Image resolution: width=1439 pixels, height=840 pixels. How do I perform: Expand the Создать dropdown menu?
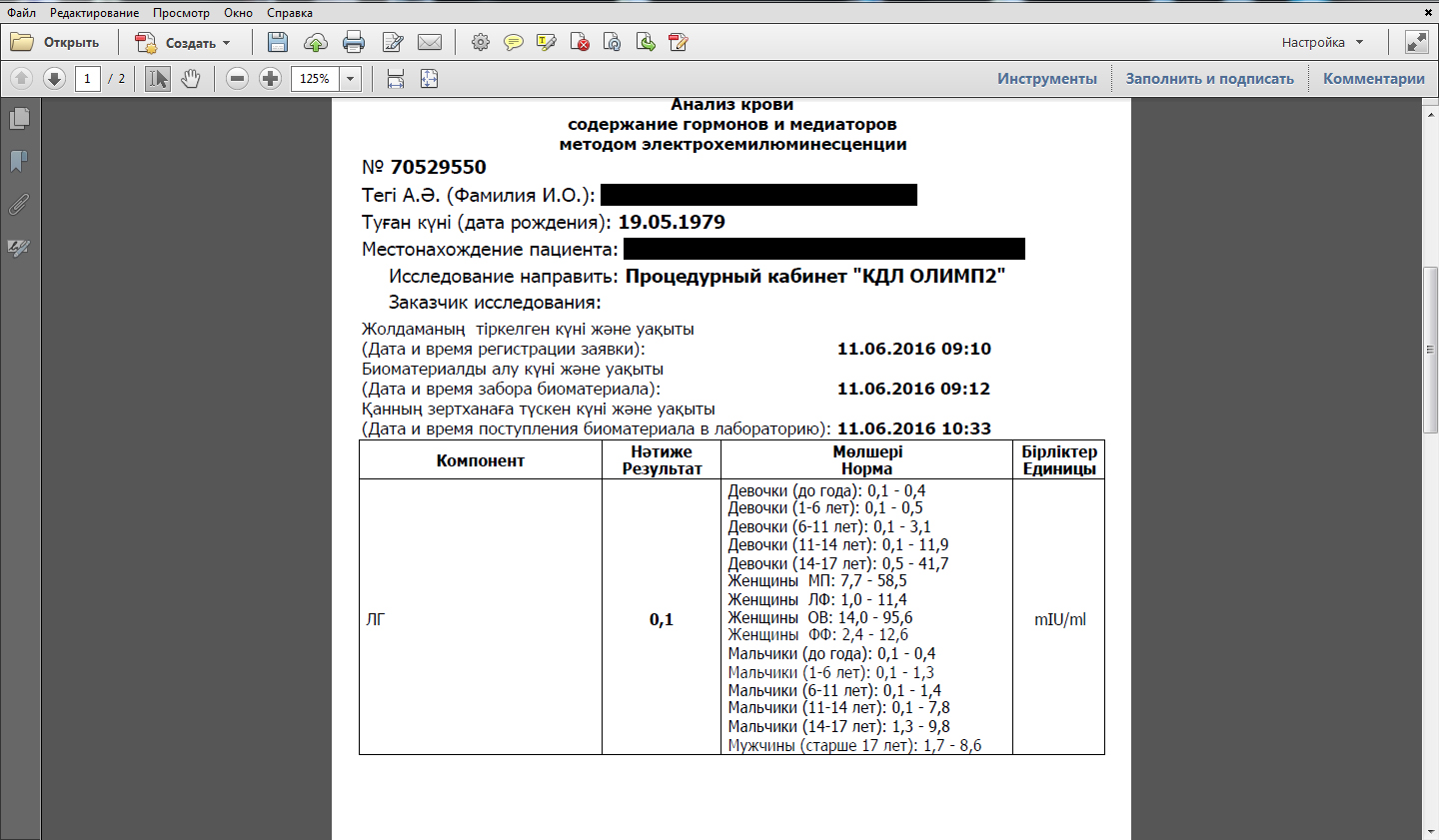(x=227, y=43)
